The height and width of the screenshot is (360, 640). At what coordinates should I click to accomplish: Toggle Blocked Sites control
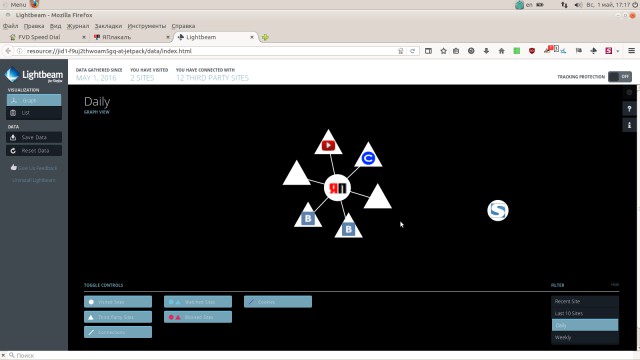coord(198,317)
